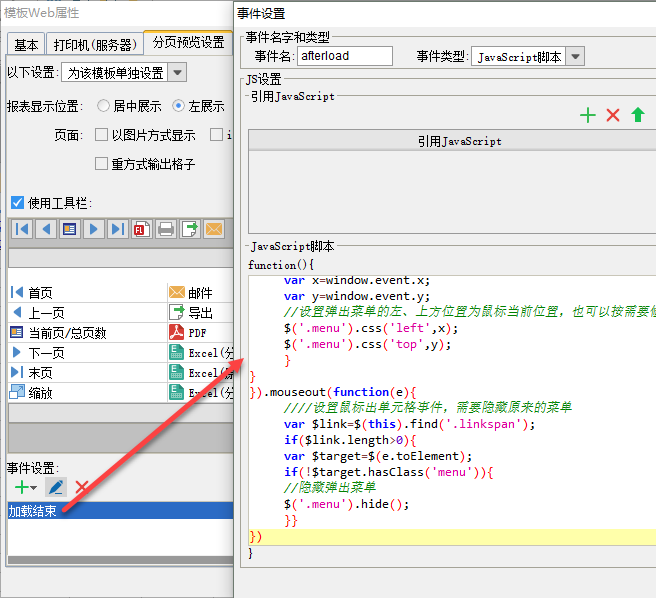The height and width of the screenshot is (598, 656).
Task: Select 加载结束 event in list
Action: click(x=120, y=511)
